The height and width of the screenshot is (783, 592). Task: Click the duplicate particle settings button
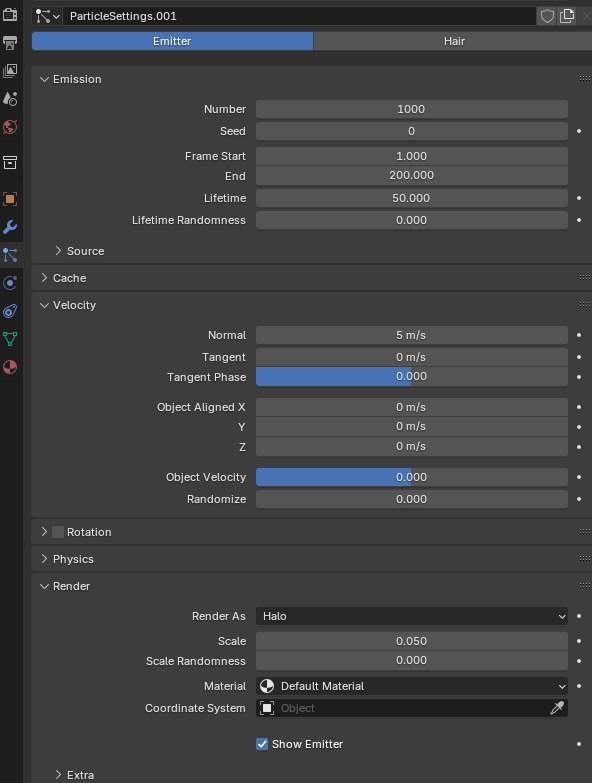[x=567, y=16]
